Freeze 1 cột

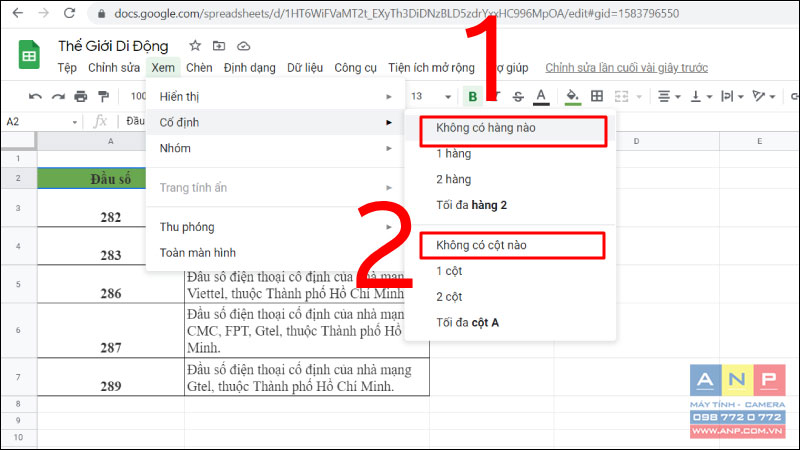point(510,271)
